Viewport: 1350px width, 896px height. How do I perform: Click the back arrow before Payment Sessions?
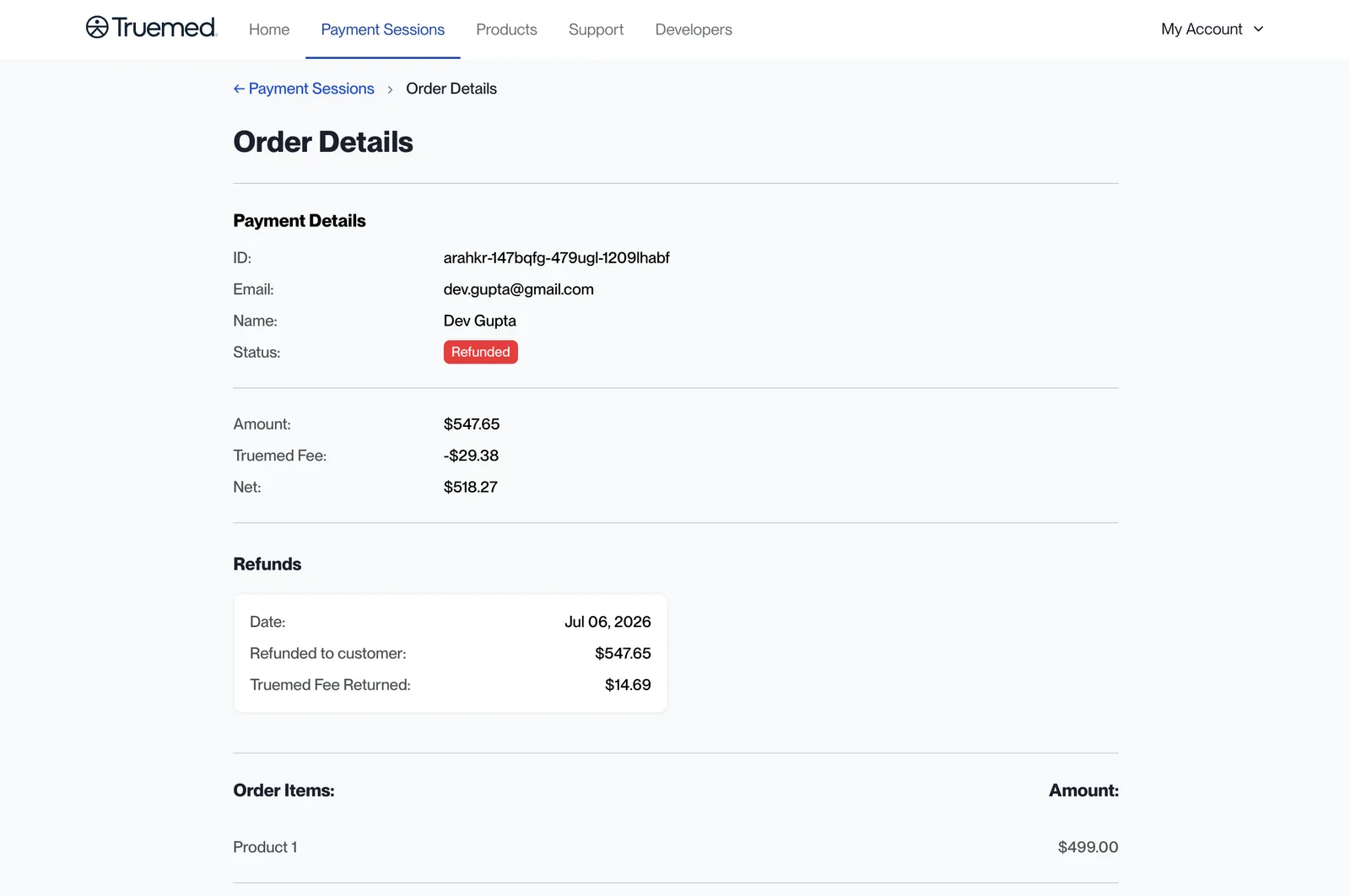pyautogui.click(x=239, y=89)
